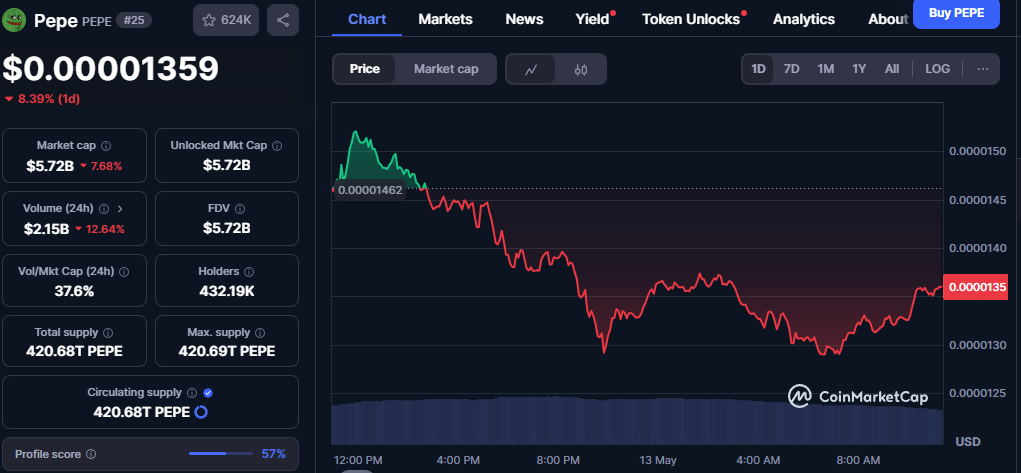This screenshot has height=473, width=1021.
Task: Open info icon next to Market cap
Action: coord(106,145)
